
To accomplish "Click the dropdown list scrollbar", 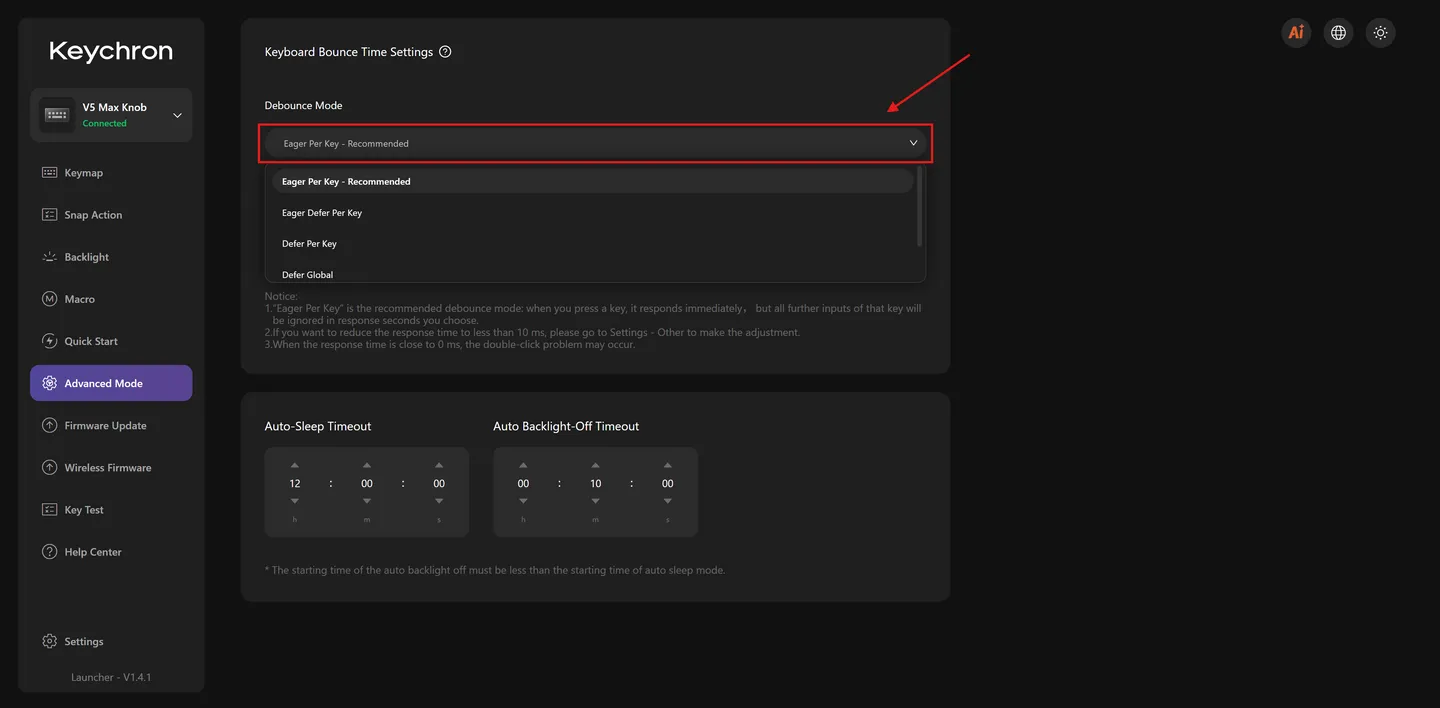I will pos(919,206).
